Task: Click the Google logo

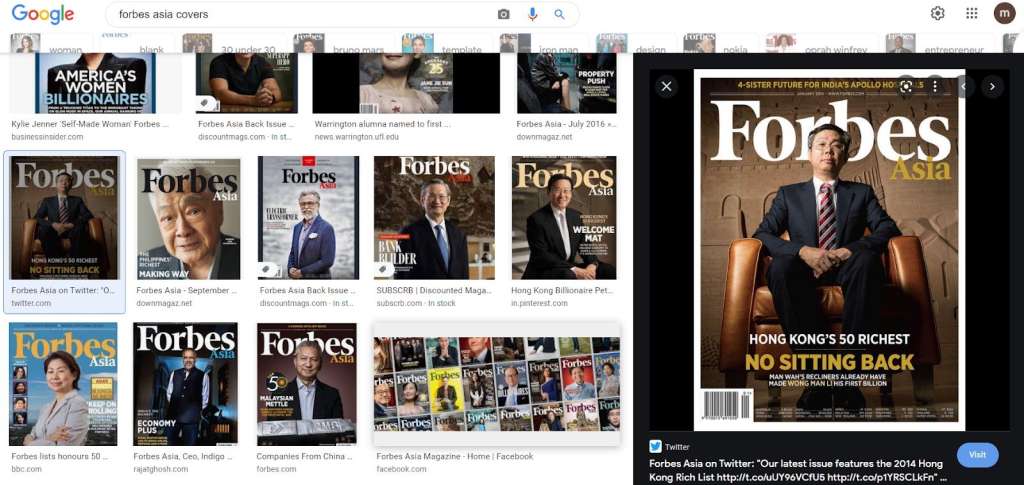Action: point(43,14)
